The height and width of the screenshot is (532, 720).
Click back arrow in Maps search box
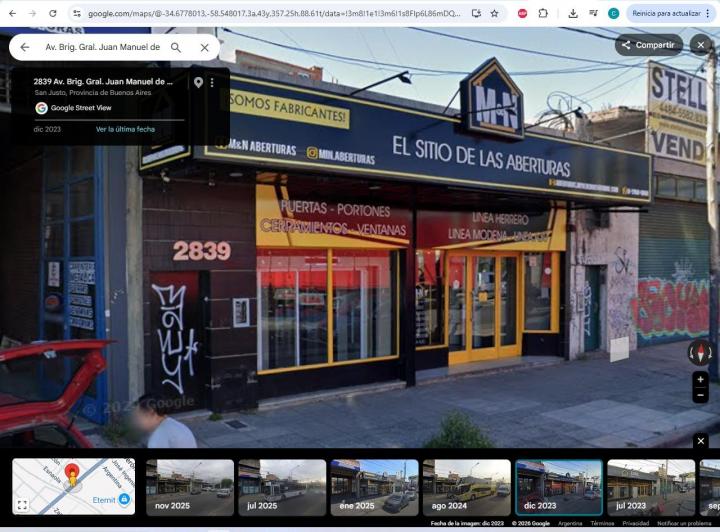pos(25,47)
